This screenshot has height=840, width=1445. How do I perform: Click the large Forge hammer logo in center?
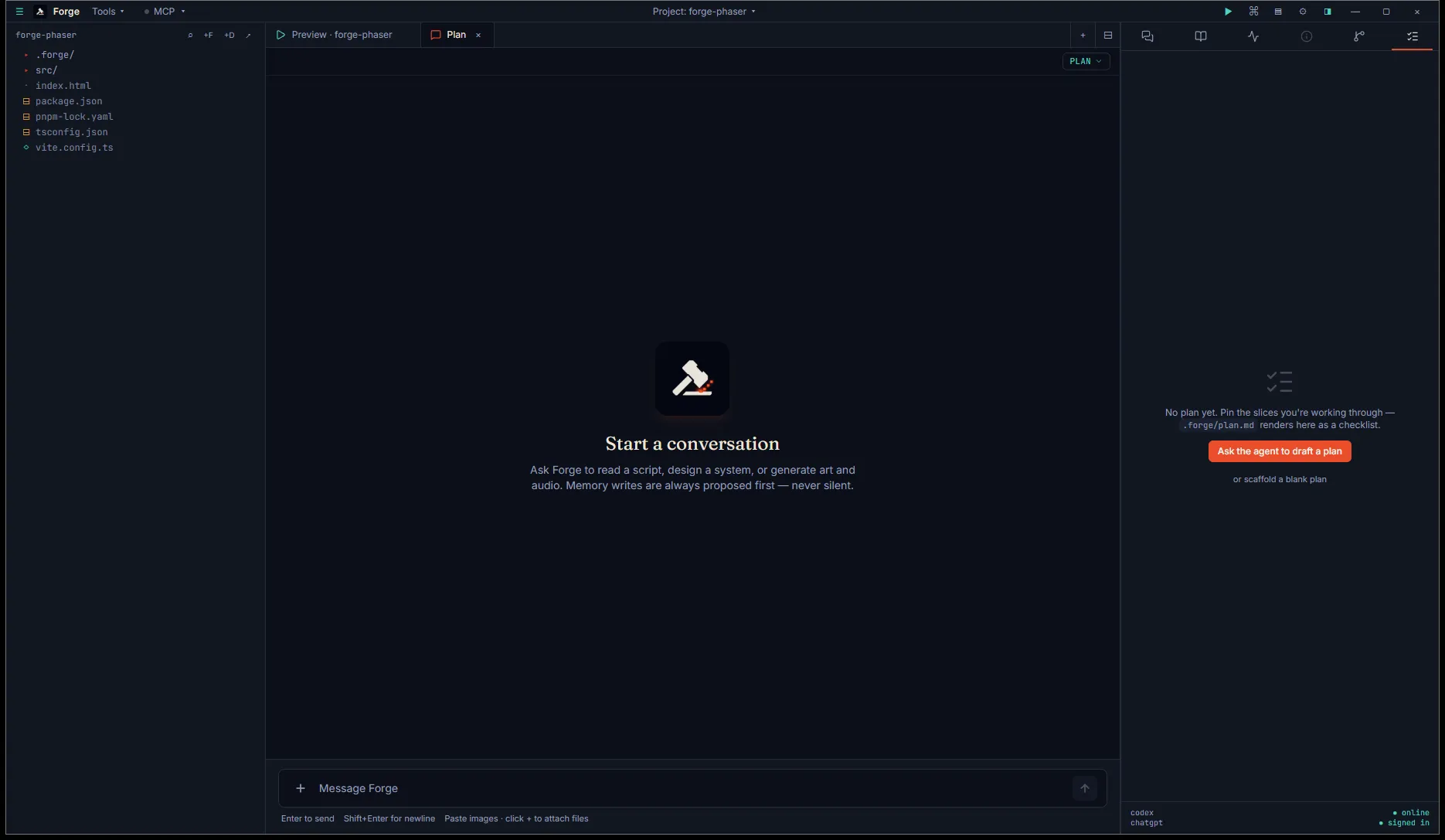tap(692, 379)
